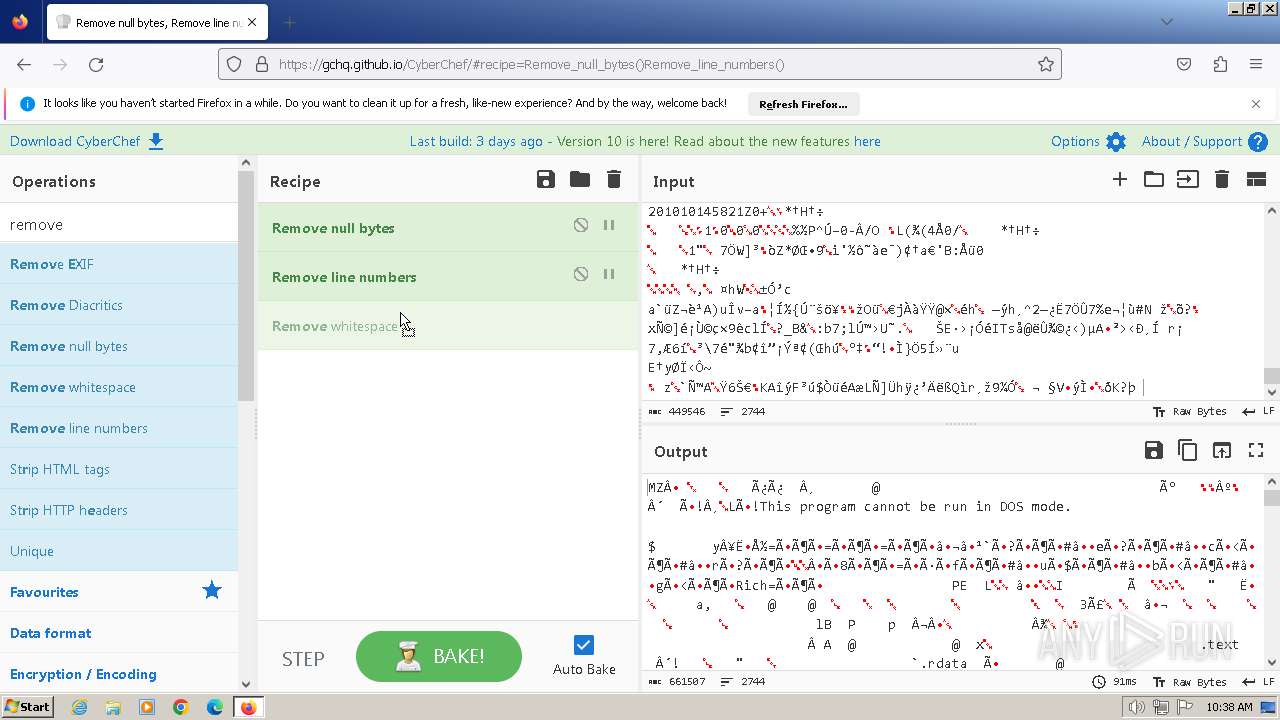1280x720 pixels.
Task: Click Remove null bytes recipe step
Action: coord(448,228)
